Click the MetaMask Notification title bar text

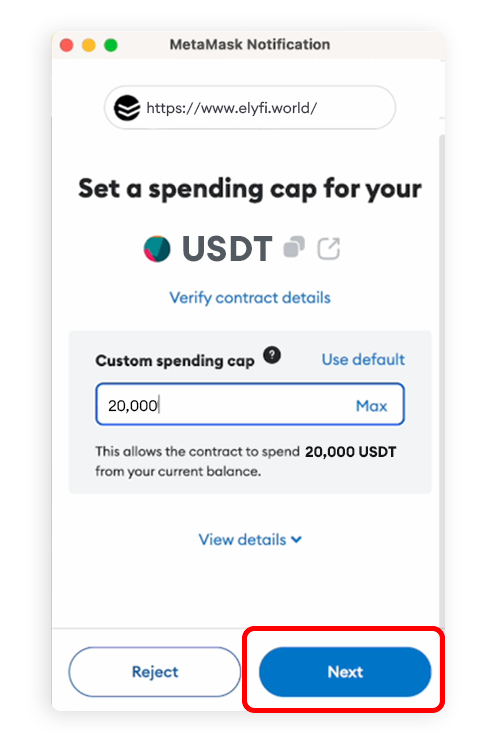pyautogui.click(x=250, y=44)
